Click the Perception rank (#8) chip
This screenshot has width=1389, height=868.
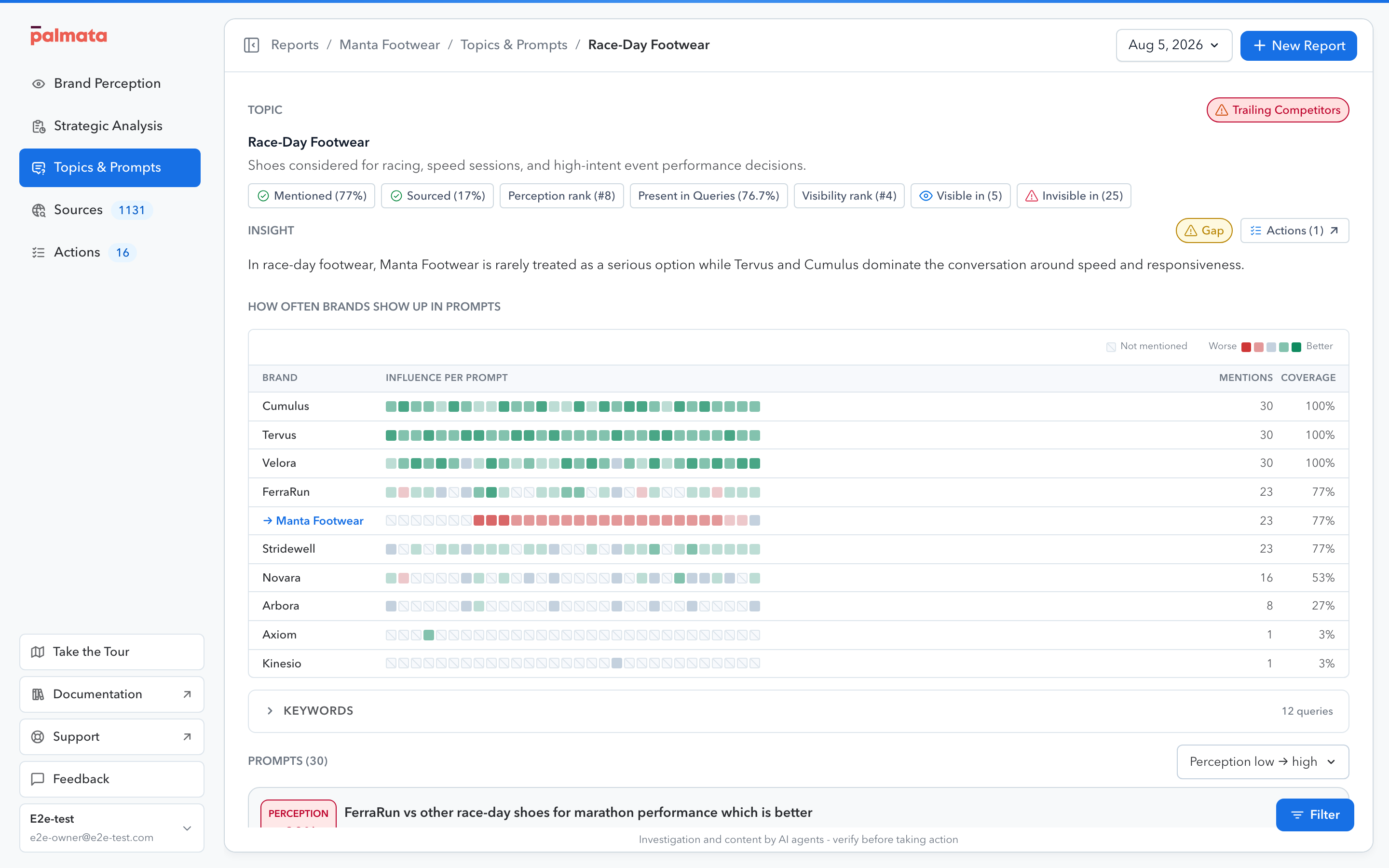(561, 196)
